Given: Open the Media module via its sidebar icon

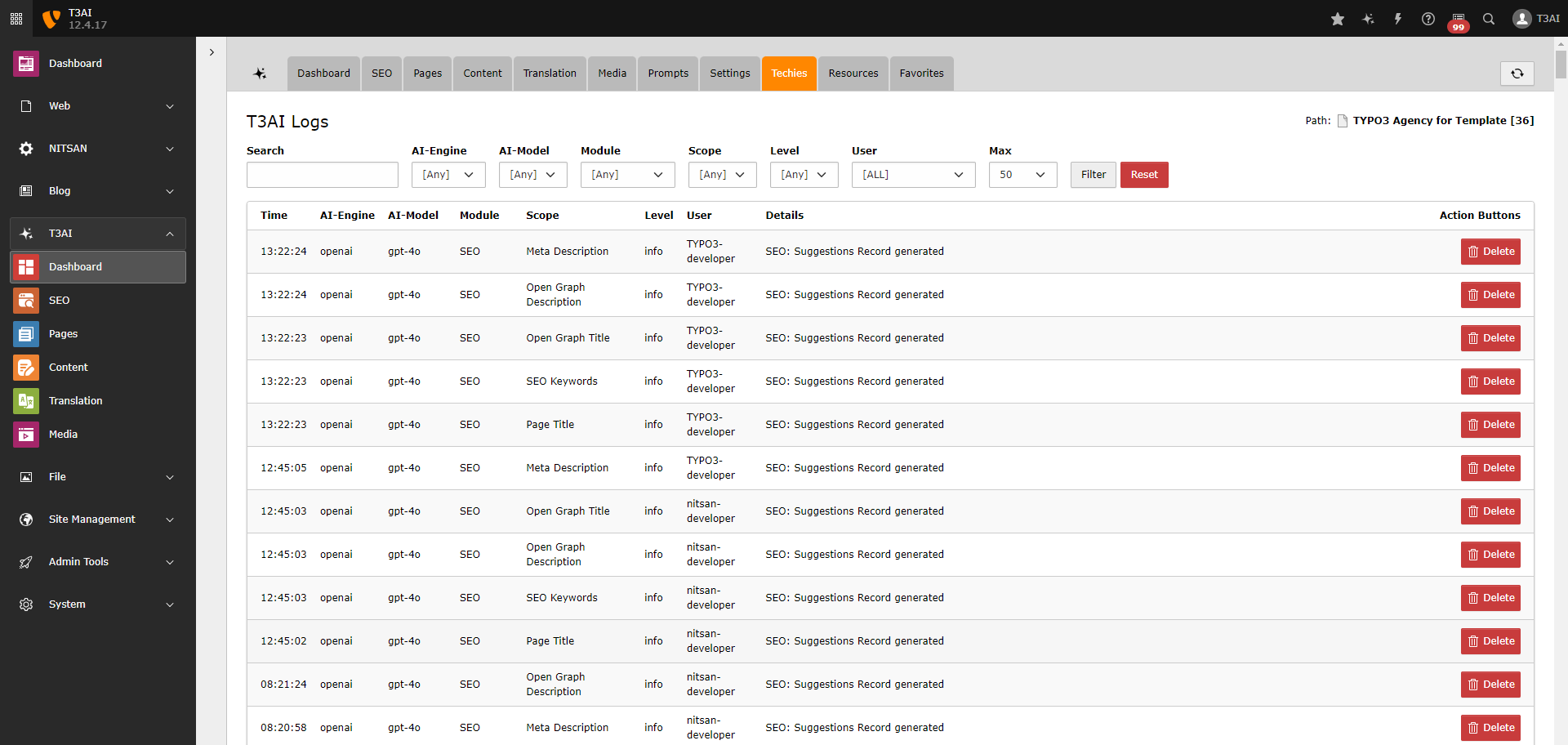Looking at the screenshot, I should coord(25,434).
